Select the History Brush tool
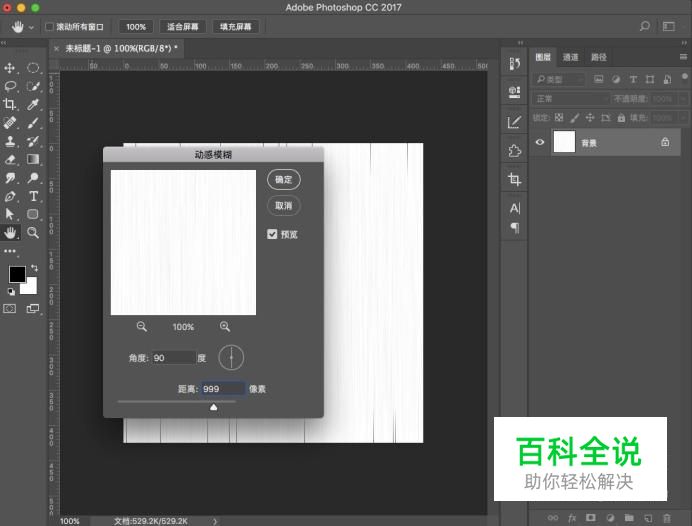692x526 pixels. 33,141
